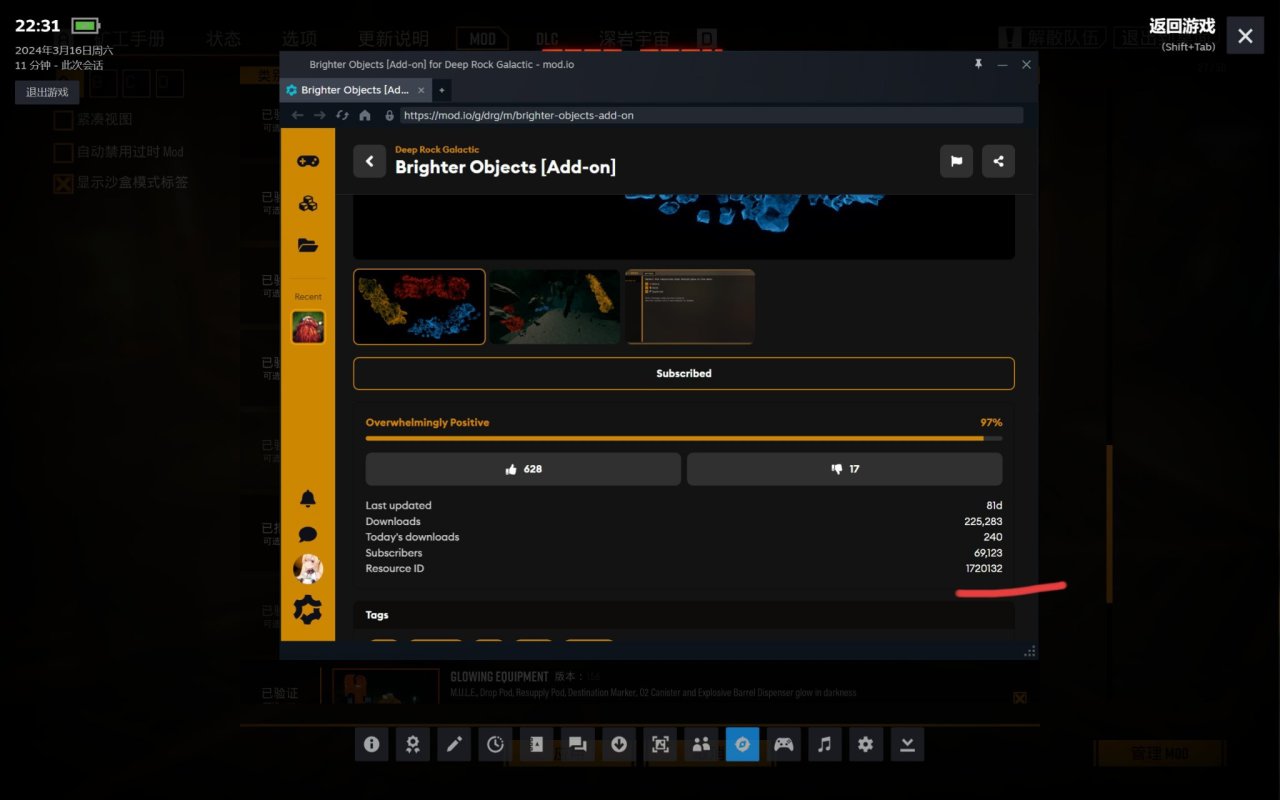Select the 状态 tab in game menu
Image resolution: width=1280 pixels, height=800 pixels.
click(224, 39)
